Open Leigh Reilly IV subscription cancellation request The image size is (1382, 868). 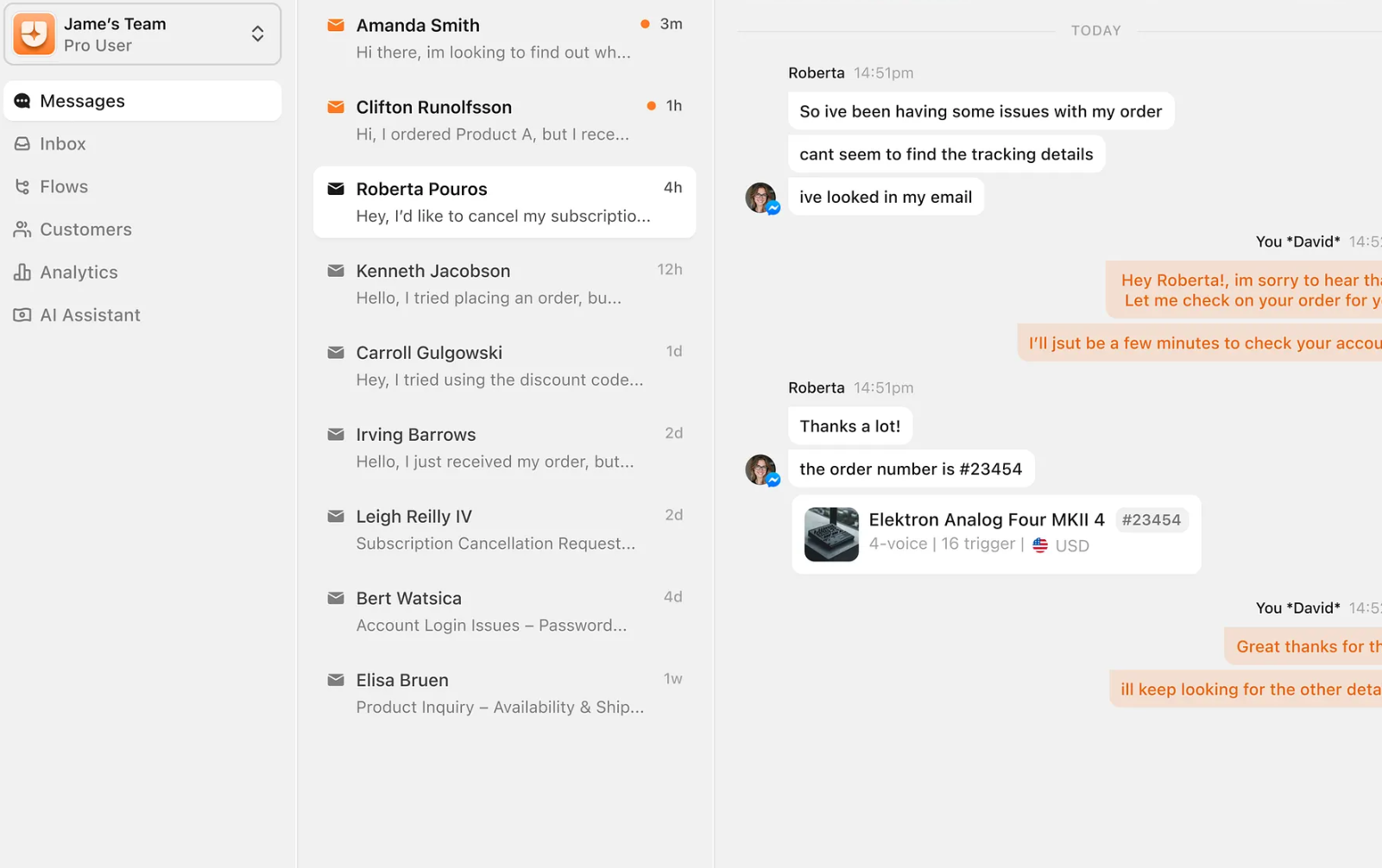(x=504, y=530)
